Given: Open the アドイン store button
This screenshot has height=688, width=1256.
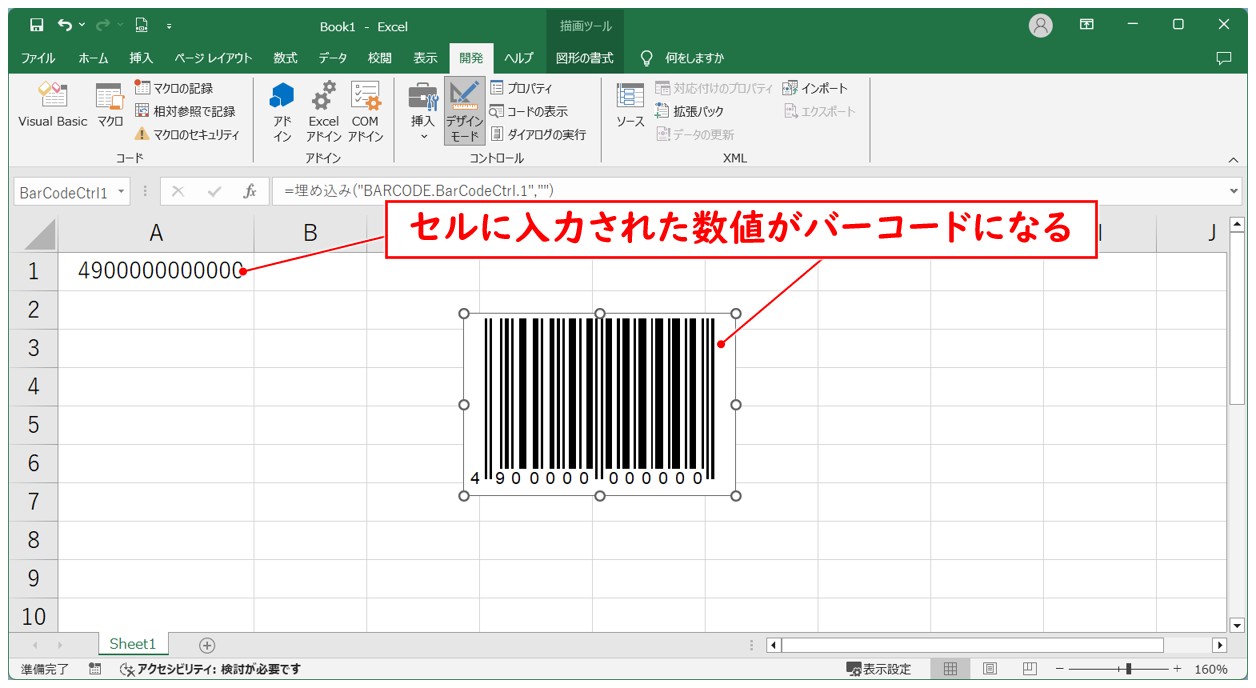Looking at the screenshot, I should 283,111.
